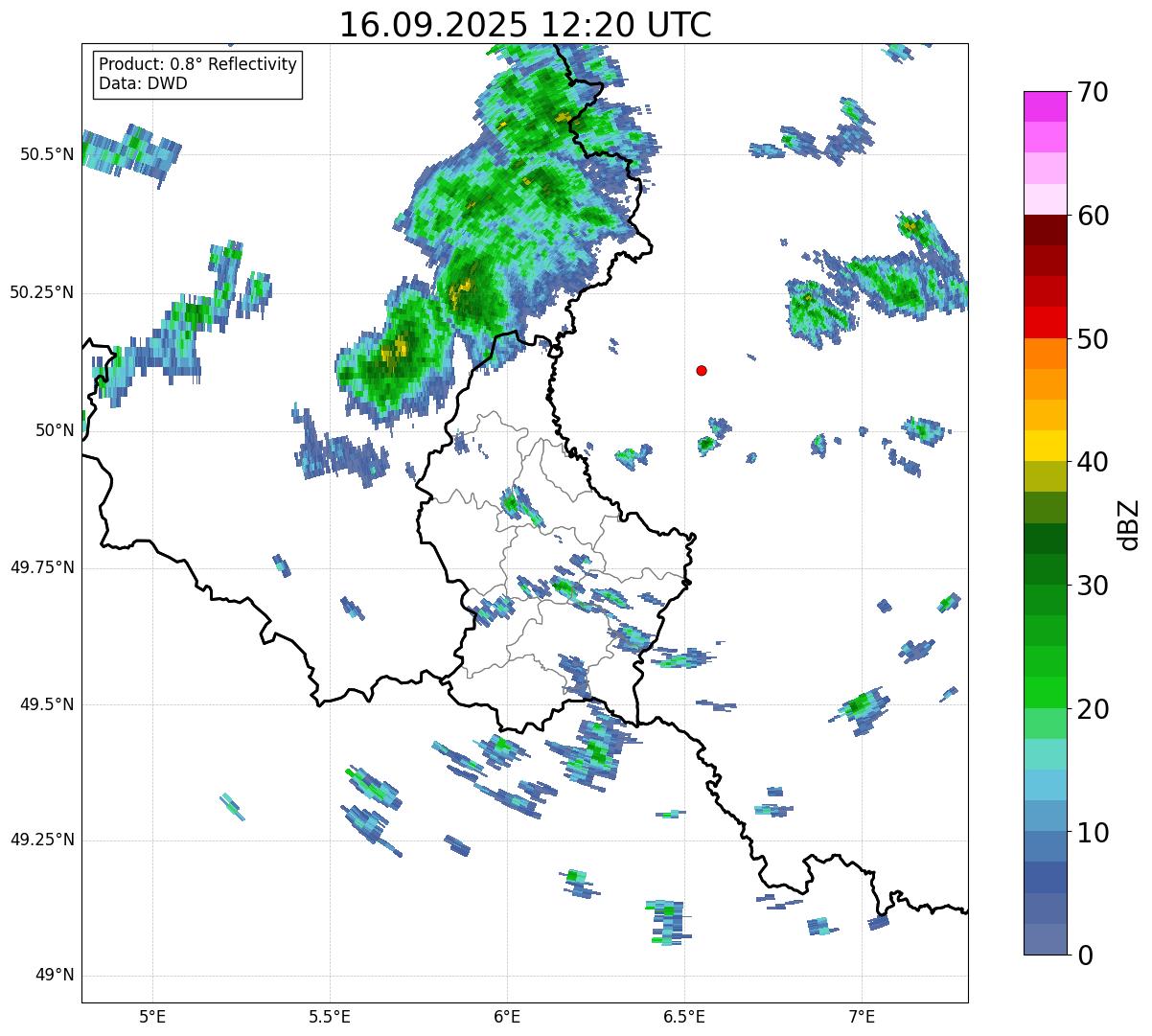
Task: Click the dBZ colorbar axis label
Action: pos(1128,523)
